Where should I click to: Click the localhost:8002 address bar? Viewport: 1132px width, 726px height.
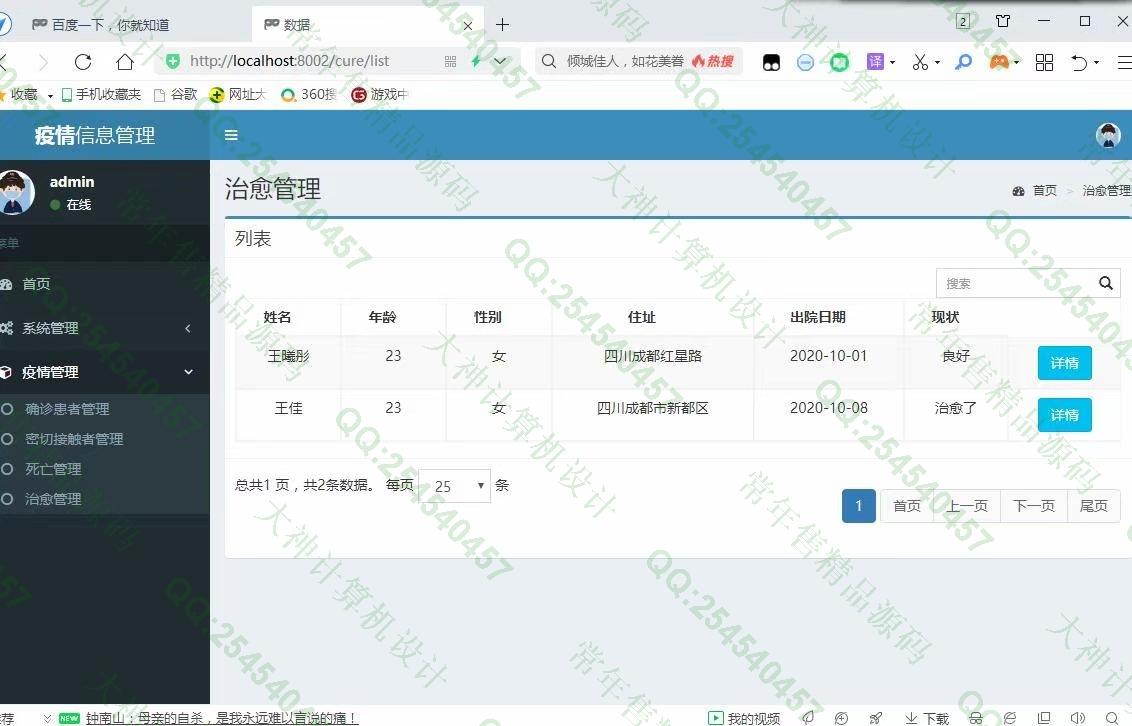tap(289, 61)
